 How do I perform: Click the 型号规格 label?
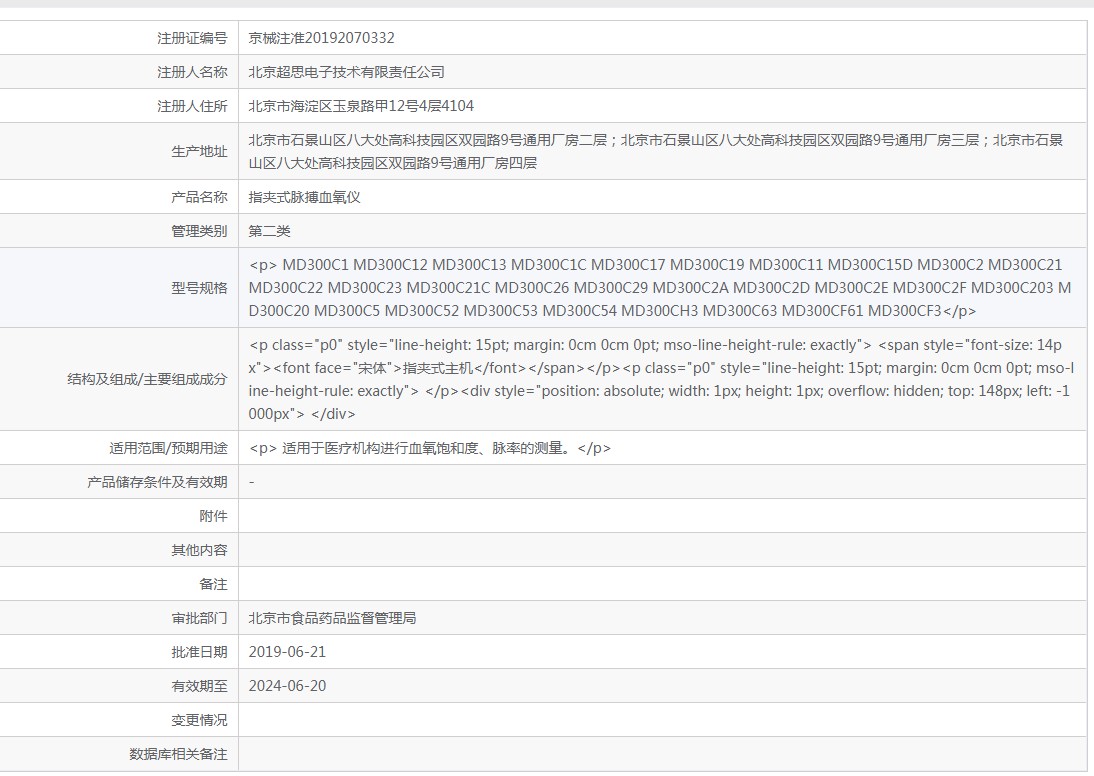pyautogui.click(x=200, y=288)
